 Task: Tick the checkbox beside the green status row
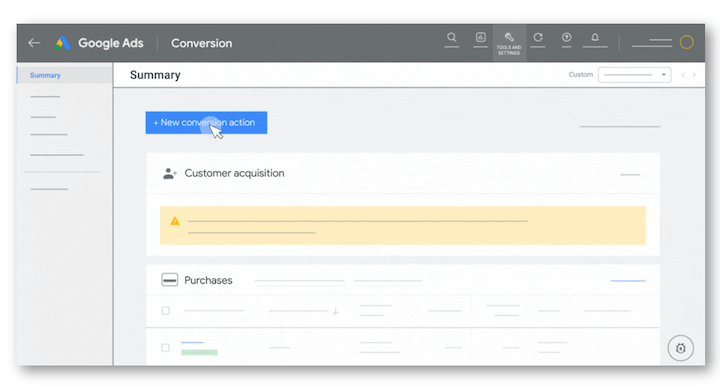click(165, 348)
